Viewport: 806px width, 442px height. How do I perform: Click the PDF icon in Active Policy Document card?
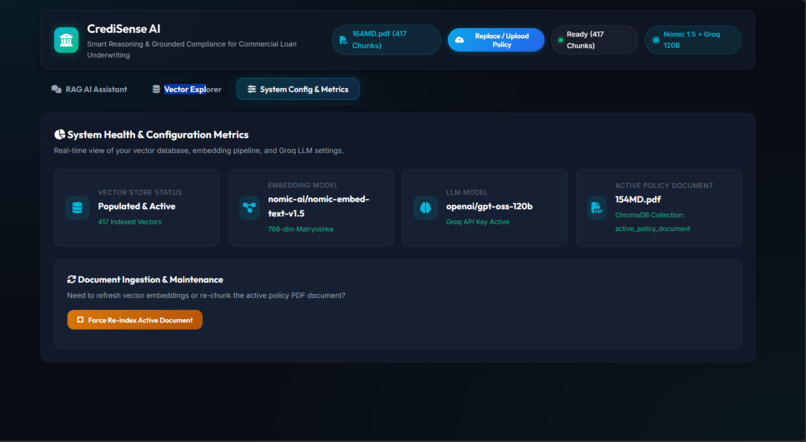tap(596, 208)
